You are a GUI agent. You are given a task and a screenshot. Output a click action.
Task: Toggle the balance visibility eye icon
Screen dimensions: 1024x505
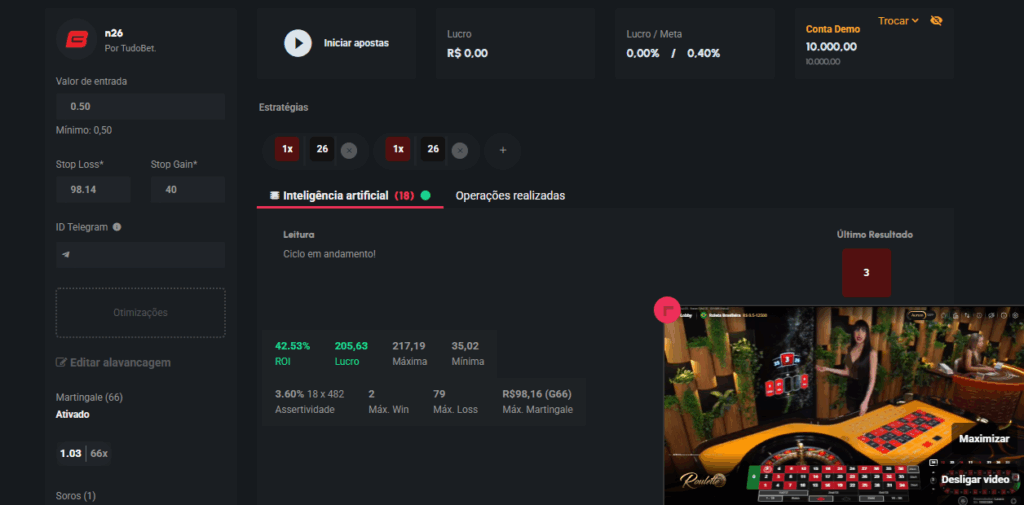pos(936,21)
